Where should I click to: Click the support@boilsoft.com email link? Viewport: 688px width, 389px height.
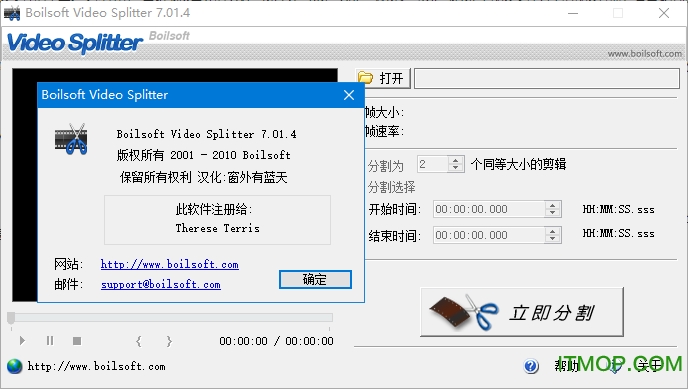tap(161, 285)
